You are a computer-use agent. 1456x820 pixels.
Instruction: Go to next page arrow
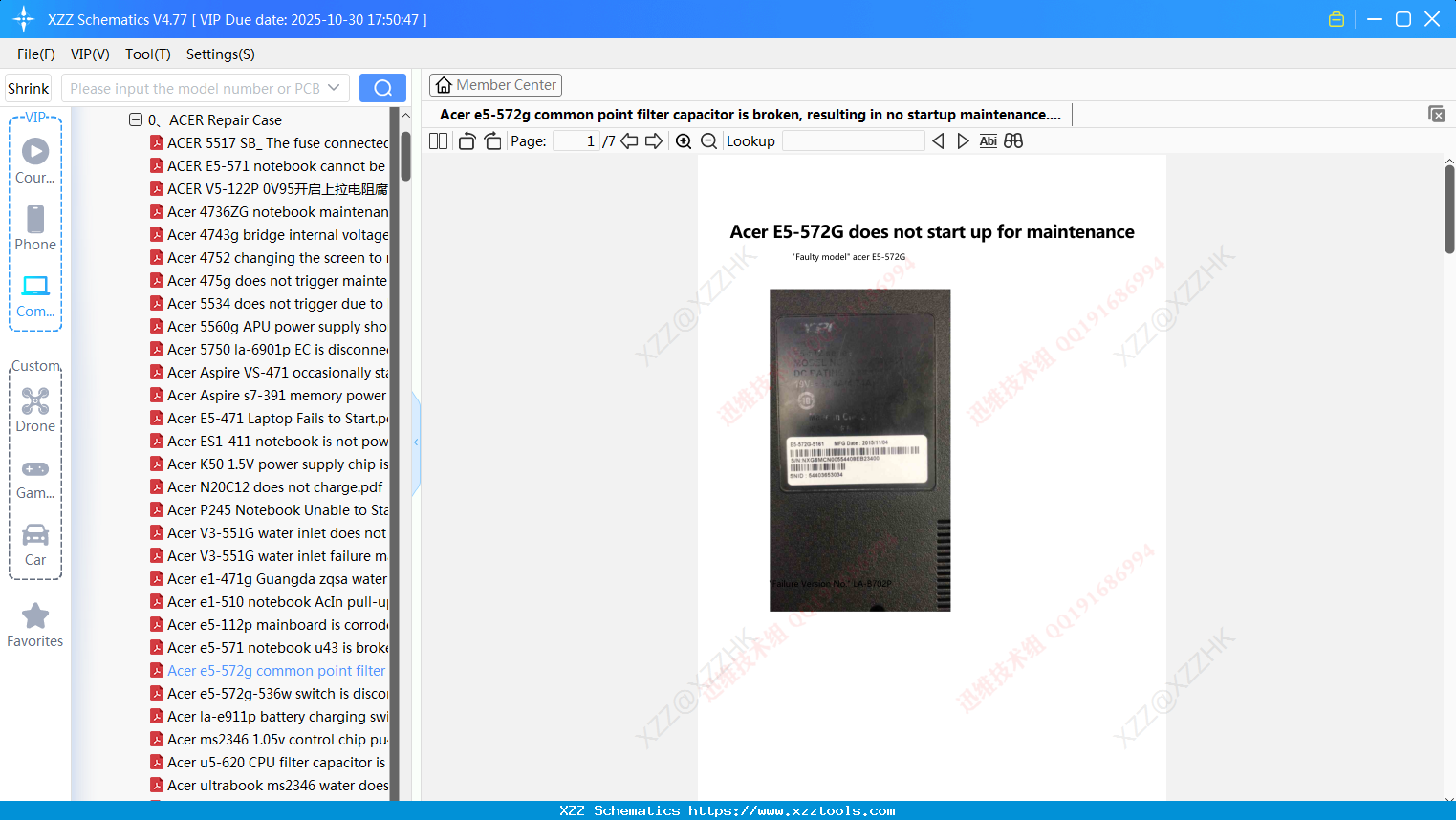pos(654,141)
